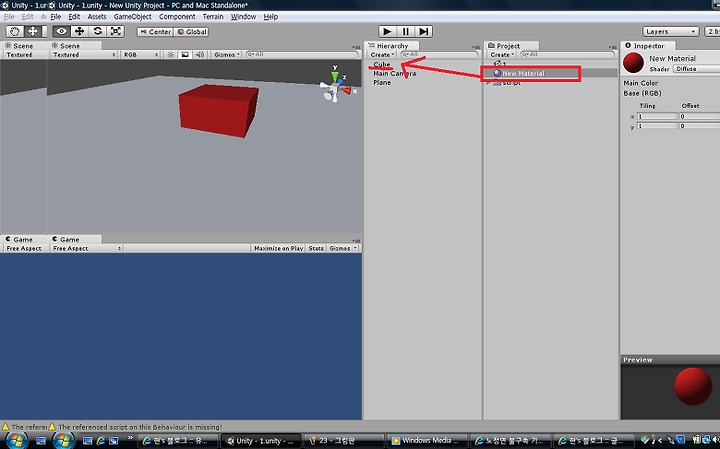The width and height of the screenshot is (720, 449).
Task: Click the Hierarchy search field
Action: coord(439,55)
